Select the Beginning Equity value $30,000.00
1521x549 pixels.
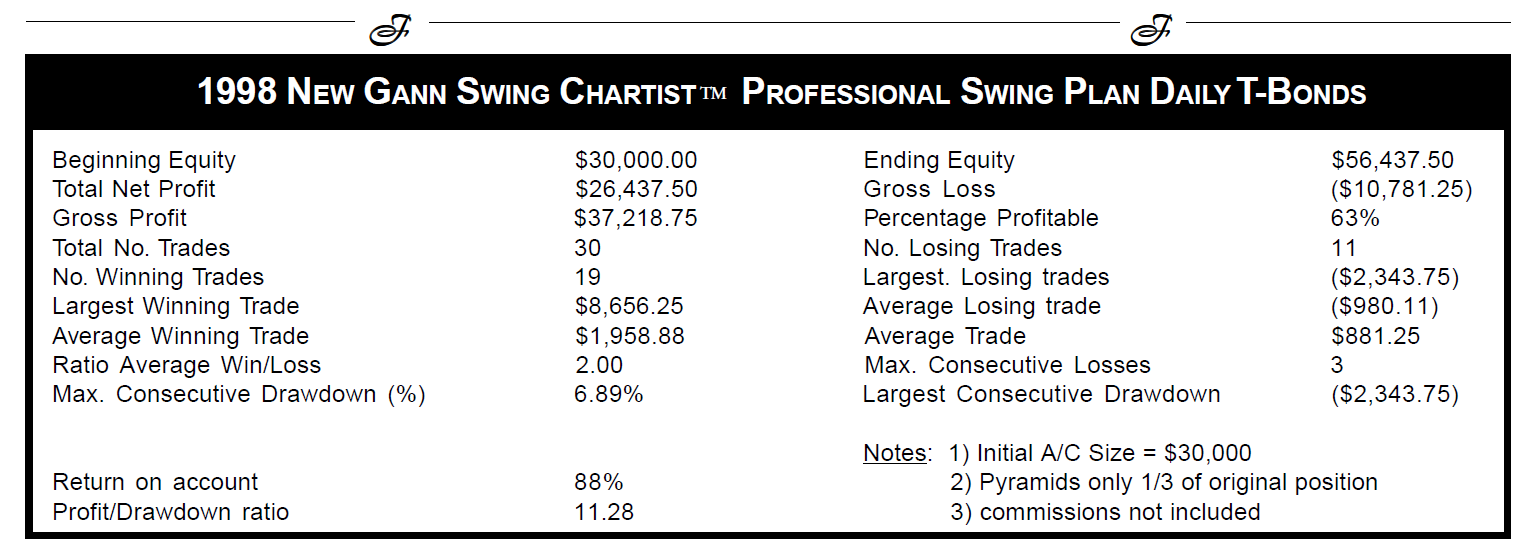(636, 160)
